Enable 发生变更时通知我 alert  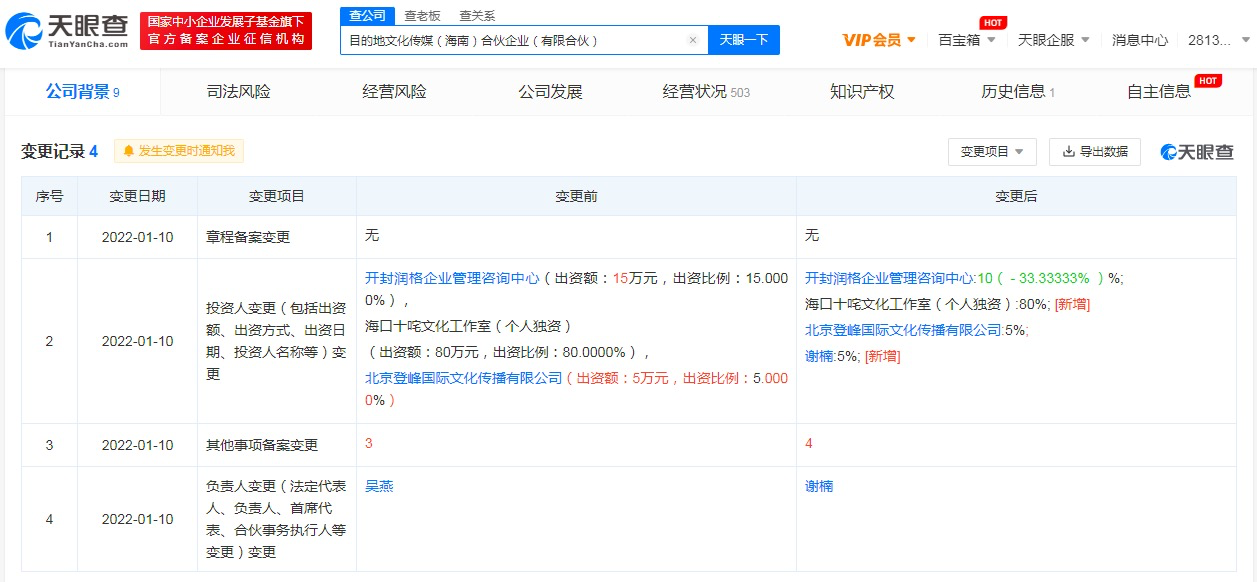[179, 151]
